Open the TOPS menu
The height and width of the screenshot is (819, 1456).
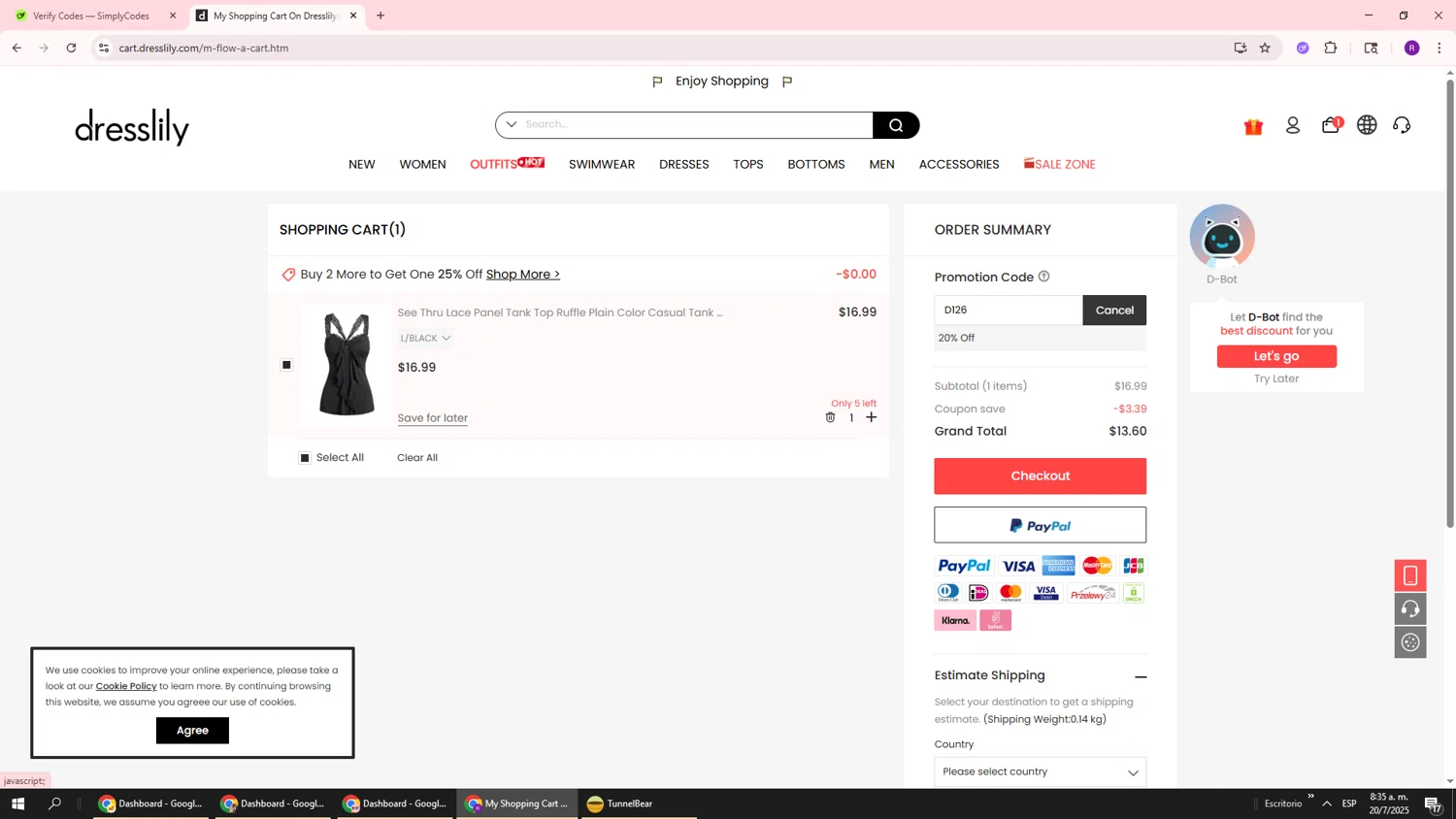point(748,165)
